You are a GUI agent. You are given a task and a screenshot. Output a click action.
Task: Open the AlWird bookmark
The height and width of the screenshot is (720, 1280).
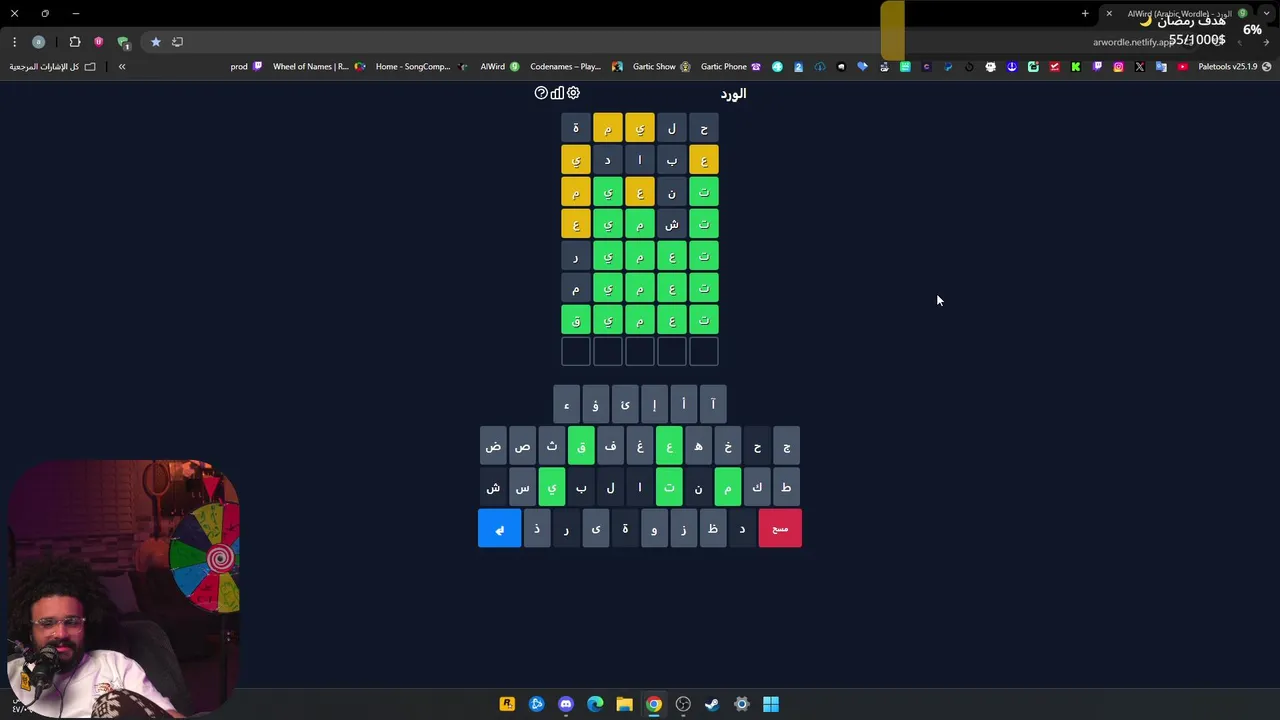(500, 66)
